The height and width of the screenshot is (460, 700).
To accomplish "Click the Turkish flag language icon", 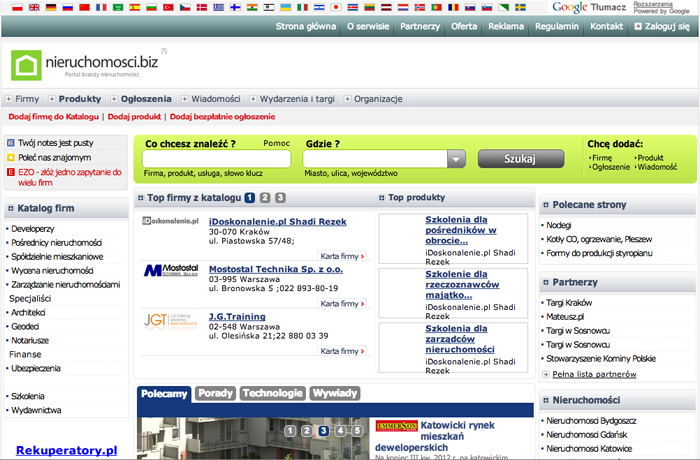I will [168, 7].
